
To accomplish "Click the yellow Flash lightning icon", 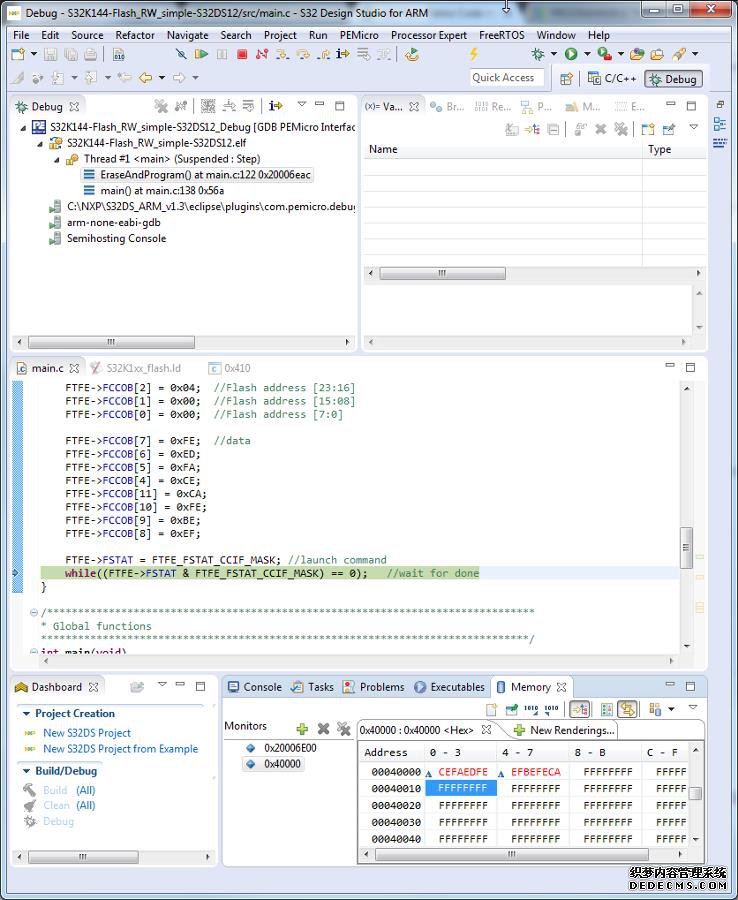I will 474,54.
